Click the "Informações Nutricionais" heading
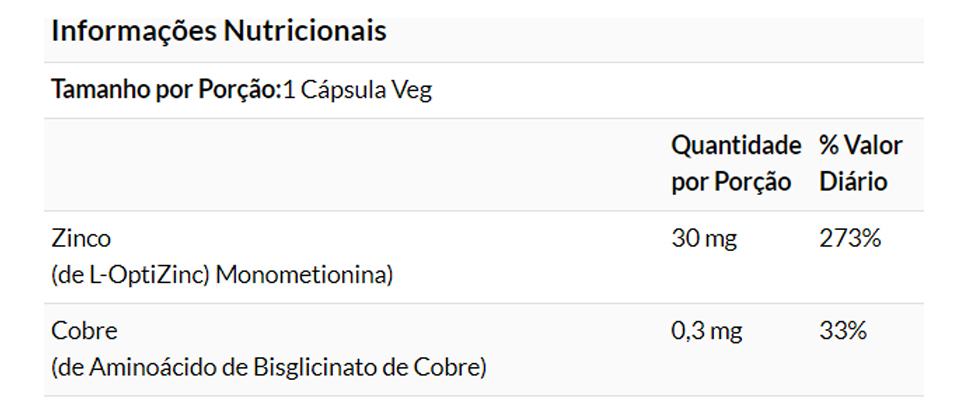The width and height of the screenshot is (968, 415). coord(218,31)
